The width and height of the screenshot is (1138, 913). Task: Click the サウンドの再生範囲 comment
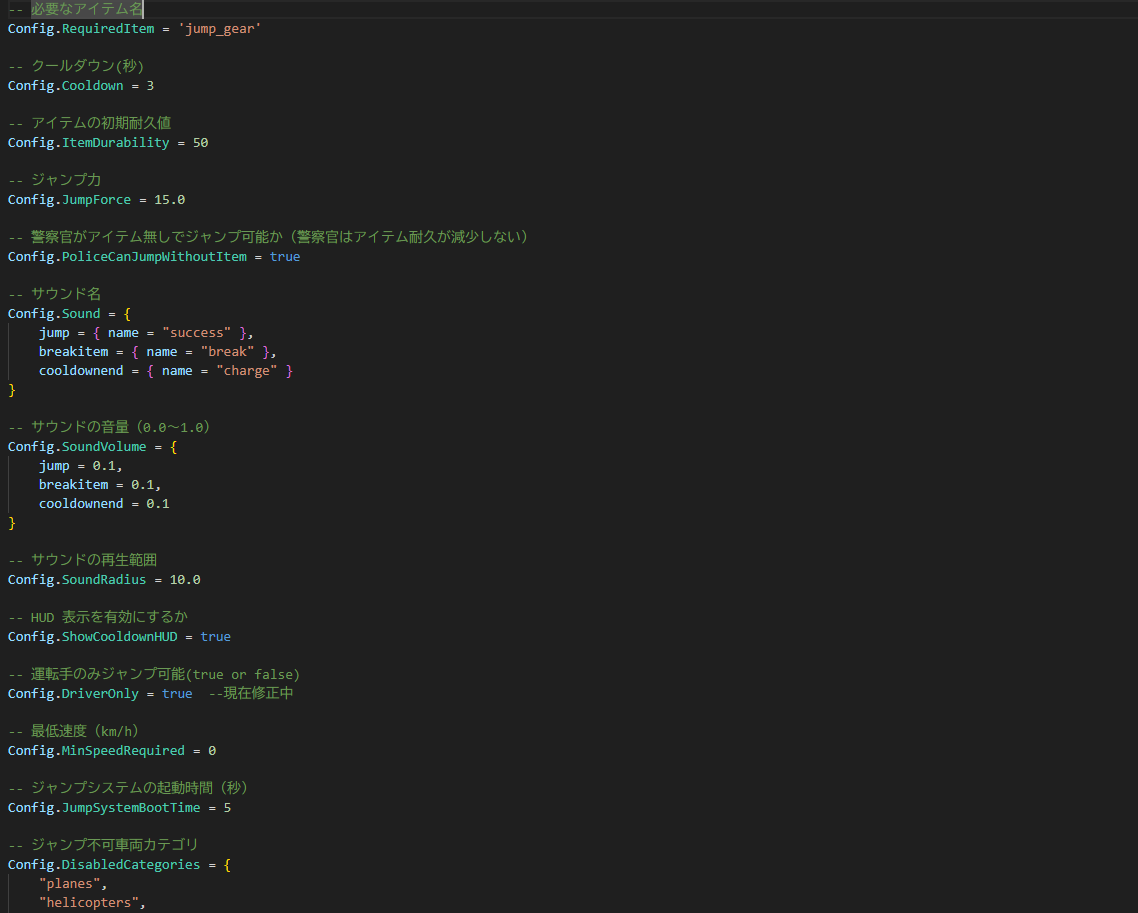tap(82, 560)
